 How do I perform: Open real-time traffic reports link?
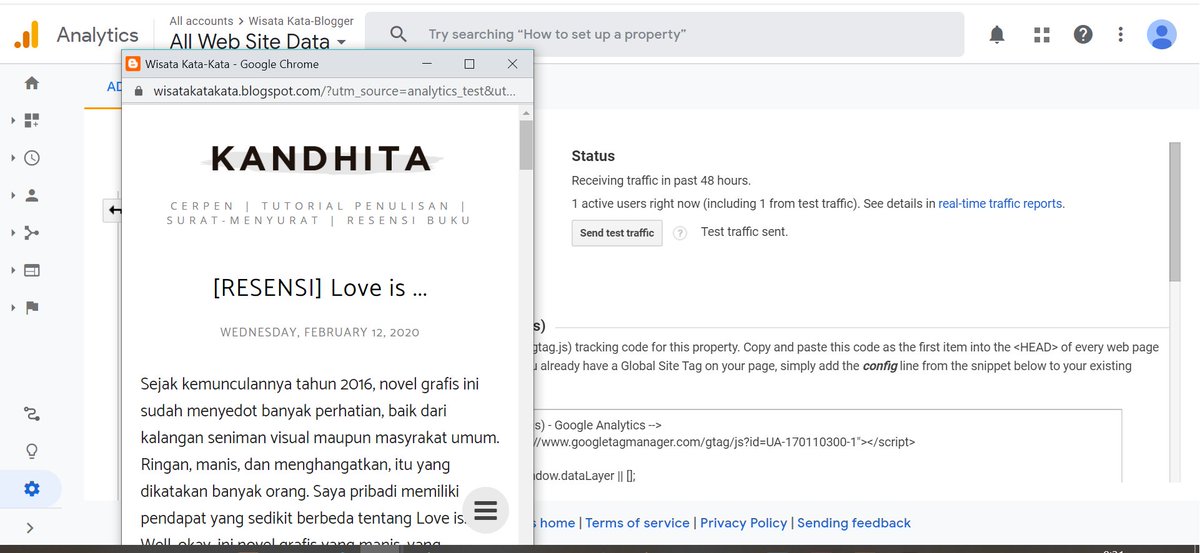pos(1000,203)
